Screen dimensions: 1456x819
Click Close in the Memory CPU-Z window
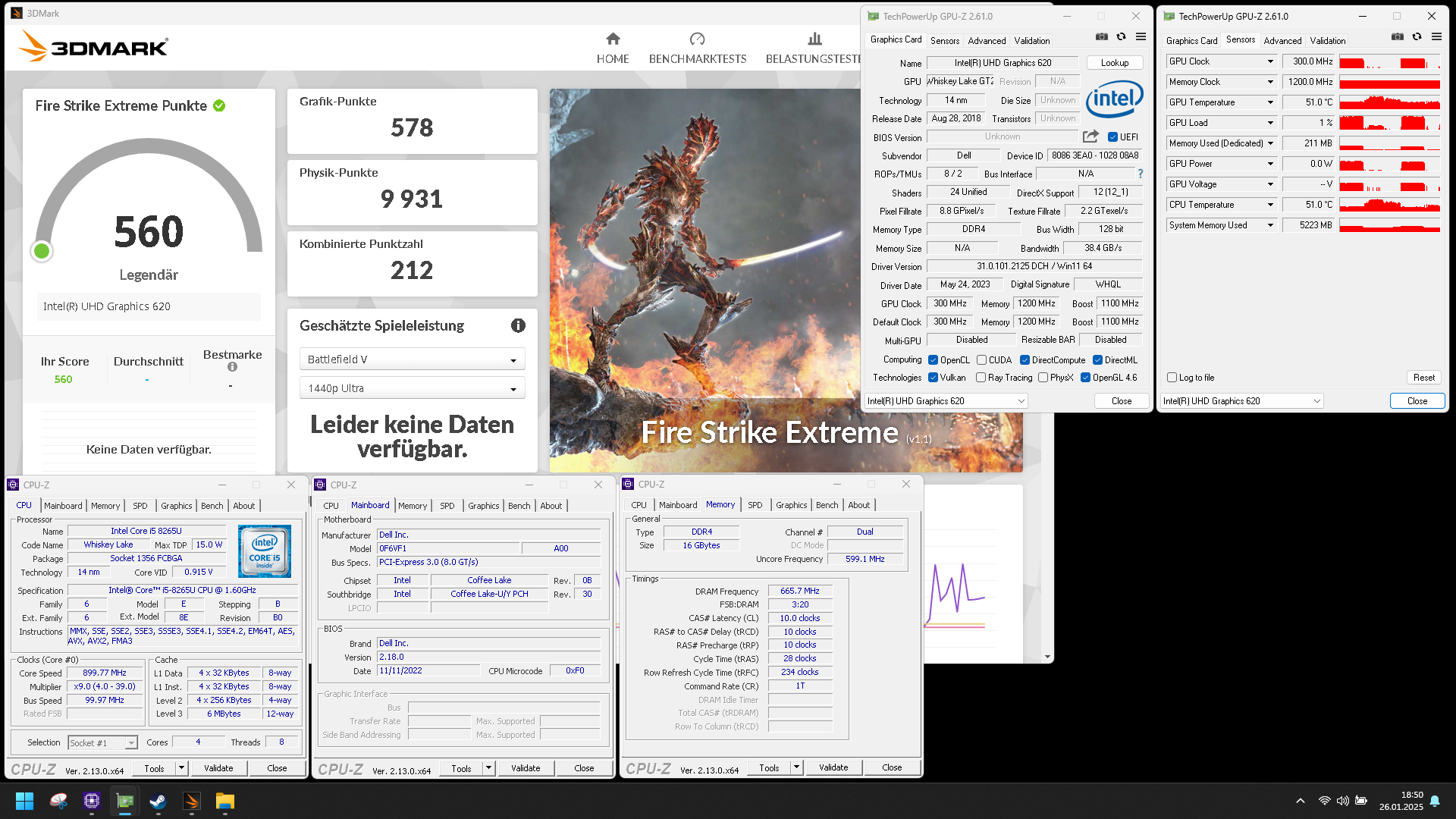[892, 767]
